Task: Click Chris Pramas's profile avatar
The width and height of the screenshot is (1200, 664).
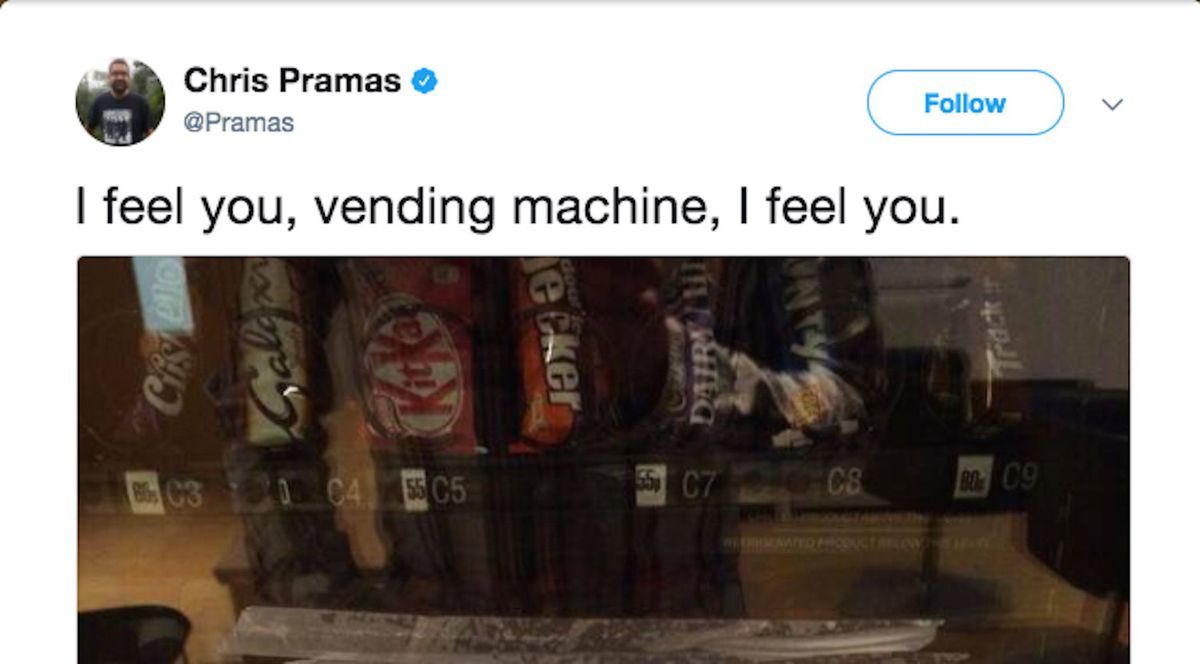Action: tap(120, 102)
